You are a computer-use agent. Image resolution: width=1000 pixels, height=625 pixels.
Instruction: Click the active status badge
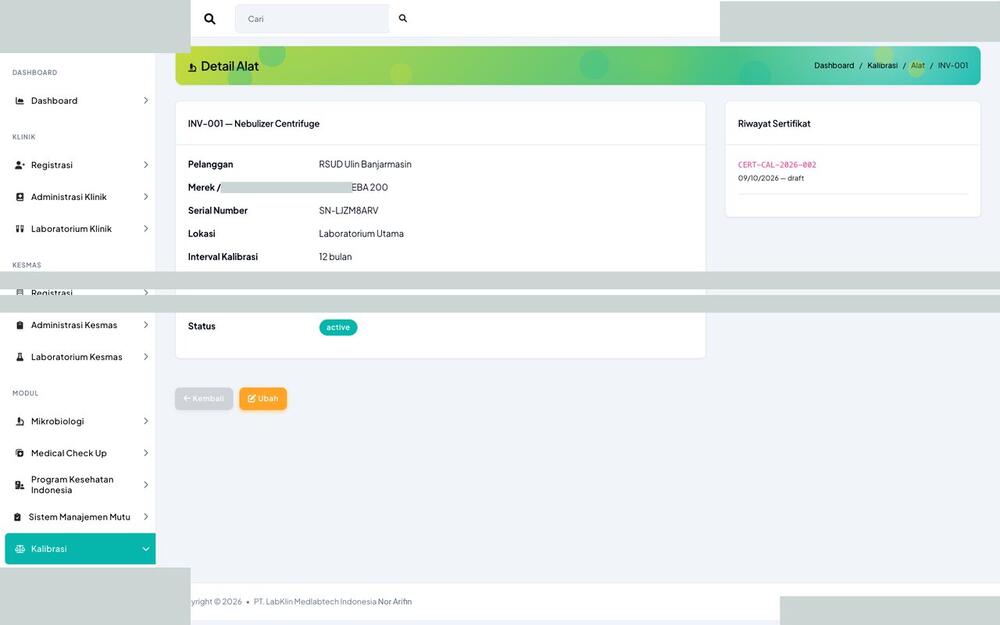338,327
